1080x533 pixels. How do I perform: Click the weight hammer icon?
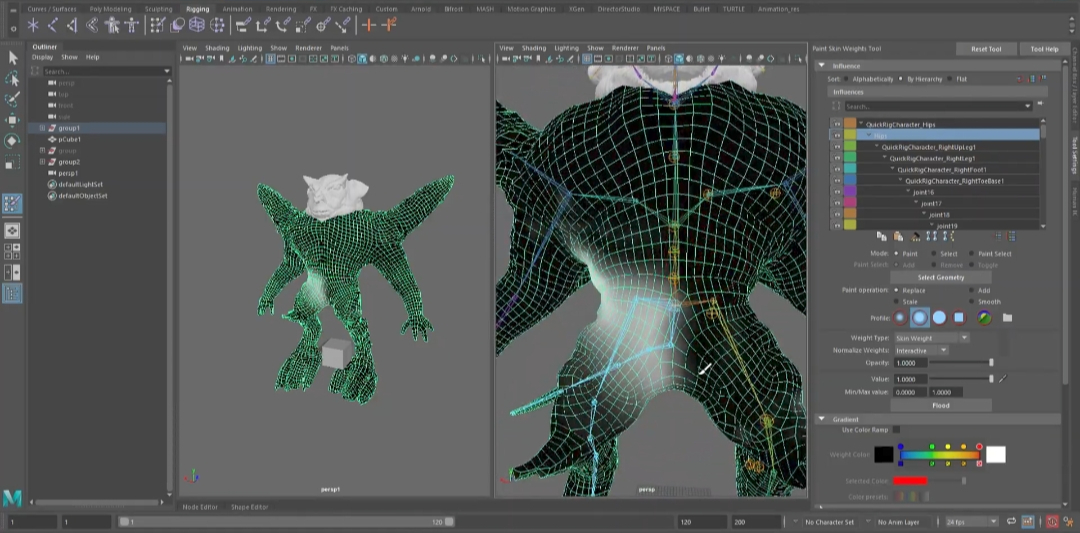(x=915, y=236)
